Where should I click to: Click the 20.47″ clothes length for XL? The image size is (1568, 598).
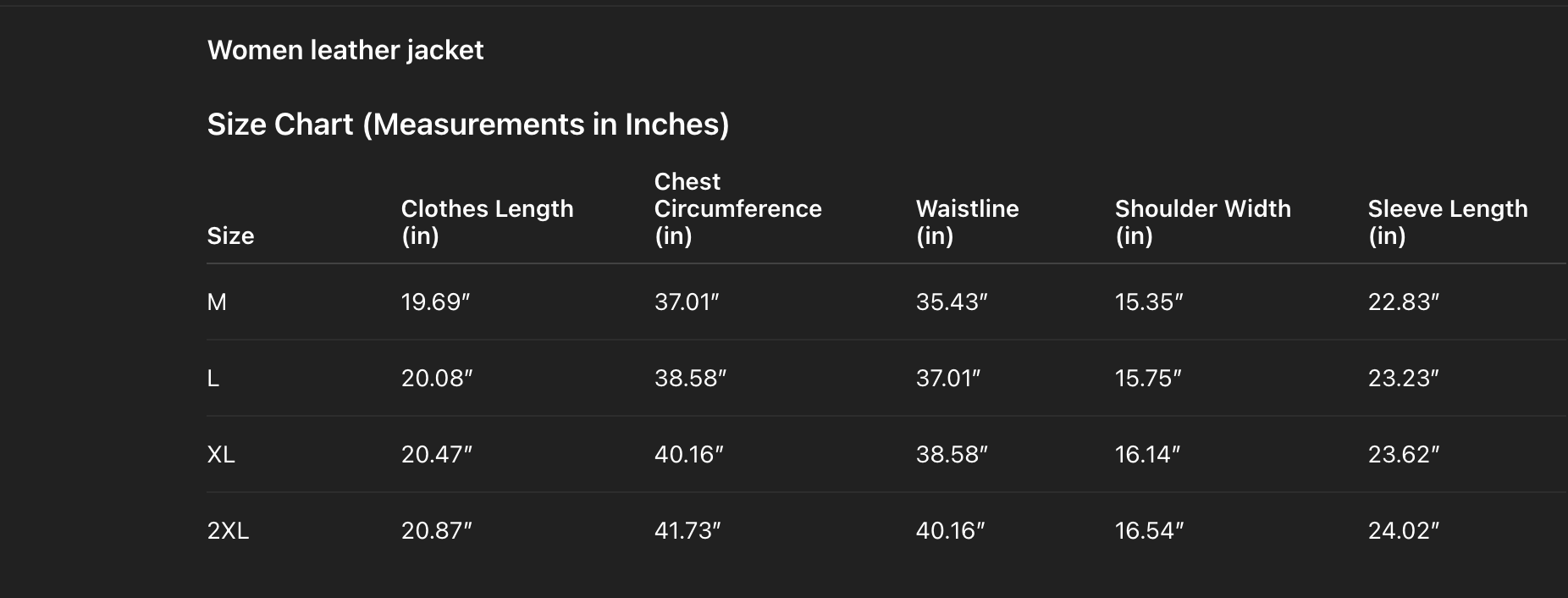[x=436, y=455]
